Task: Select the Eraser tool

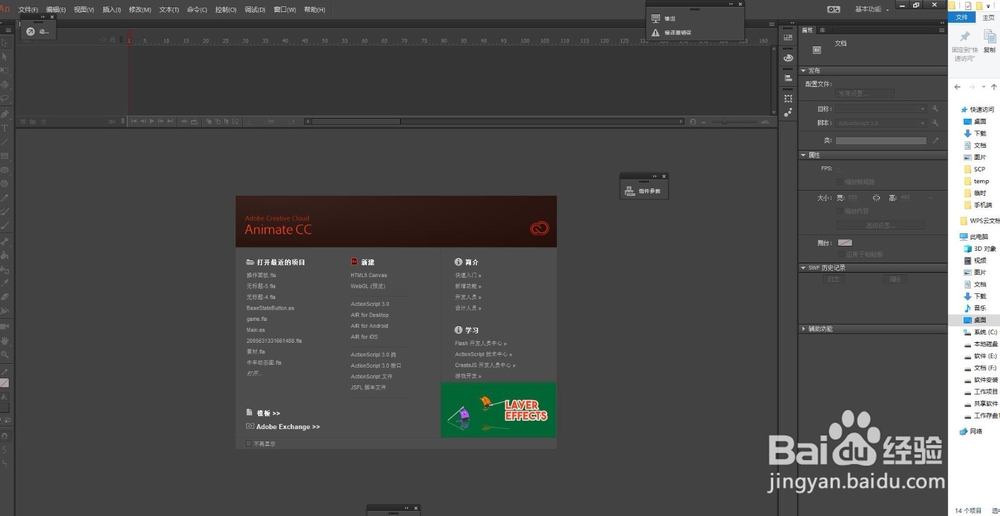Action: tap(4, 297)
